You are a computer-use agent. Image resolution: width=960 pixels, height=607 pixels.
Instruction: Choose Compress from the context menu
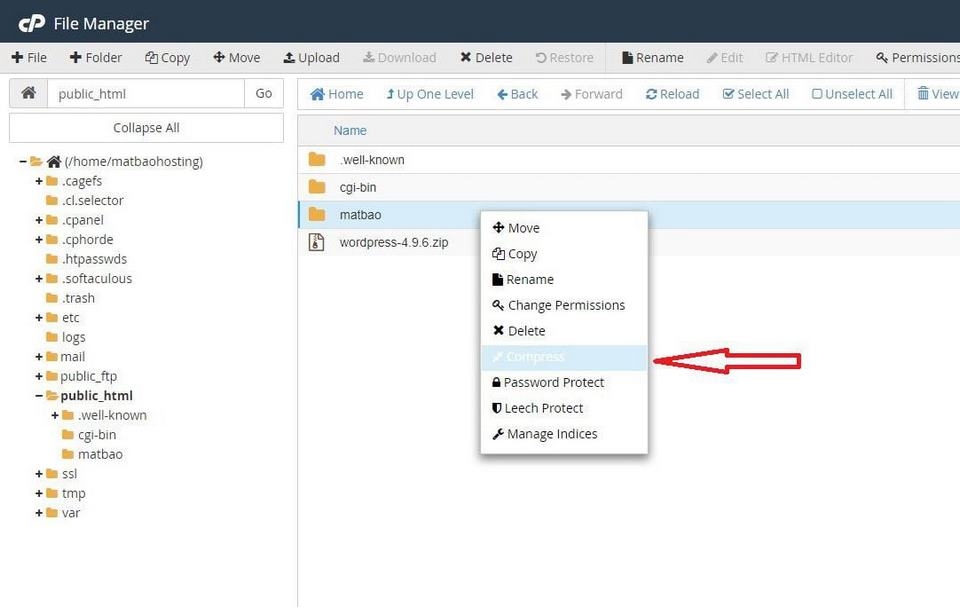coord(564,357)
